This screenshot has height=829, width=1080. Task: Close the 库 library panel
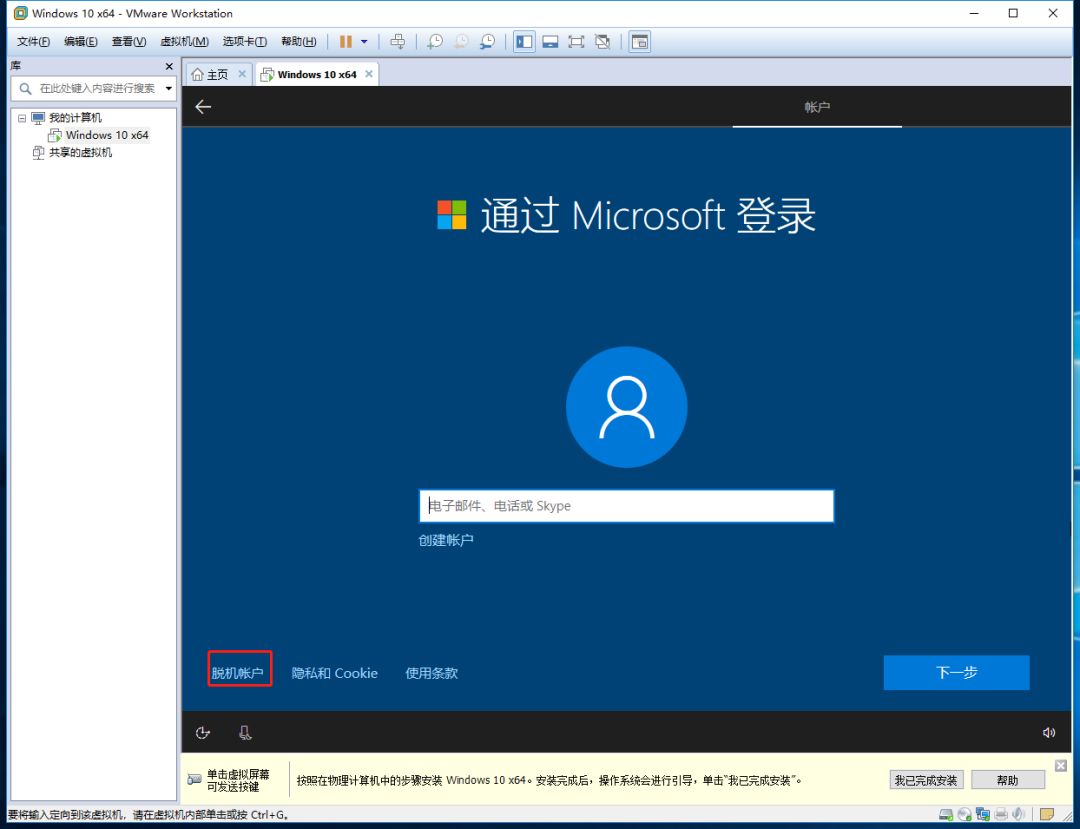coord(169,66)
